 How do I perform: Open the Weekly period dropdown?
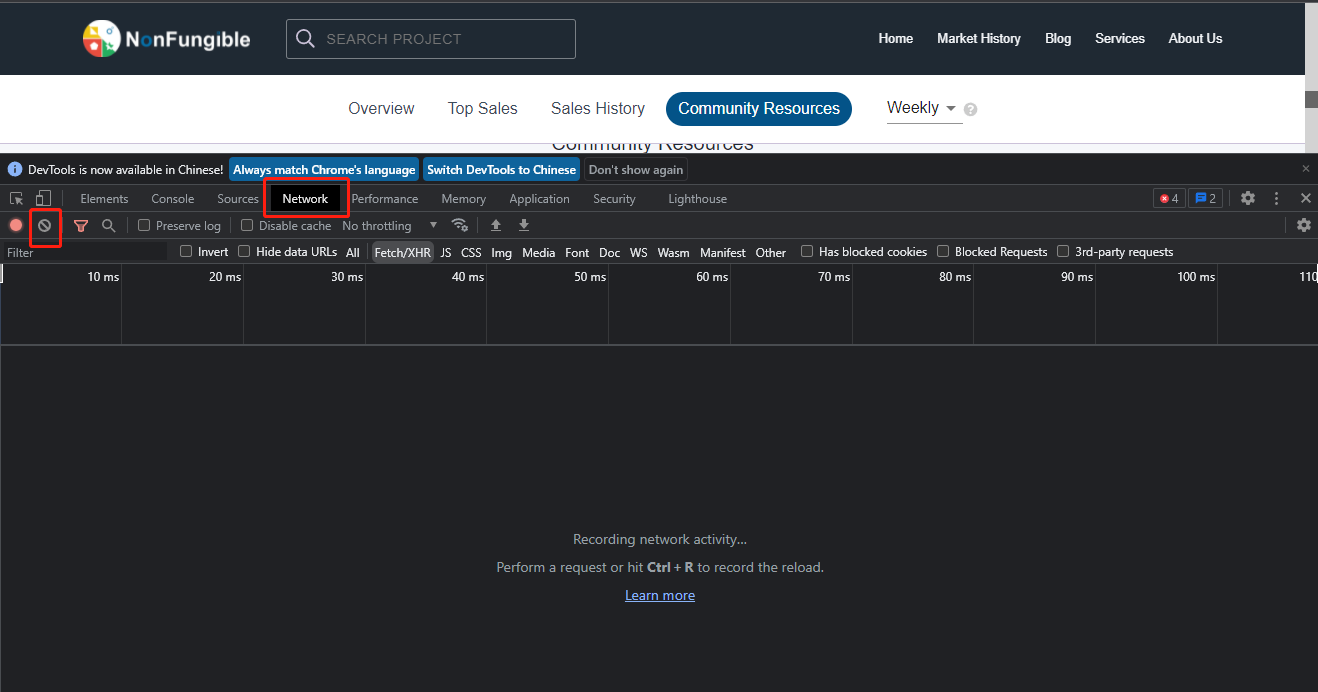tap(922, 108)
